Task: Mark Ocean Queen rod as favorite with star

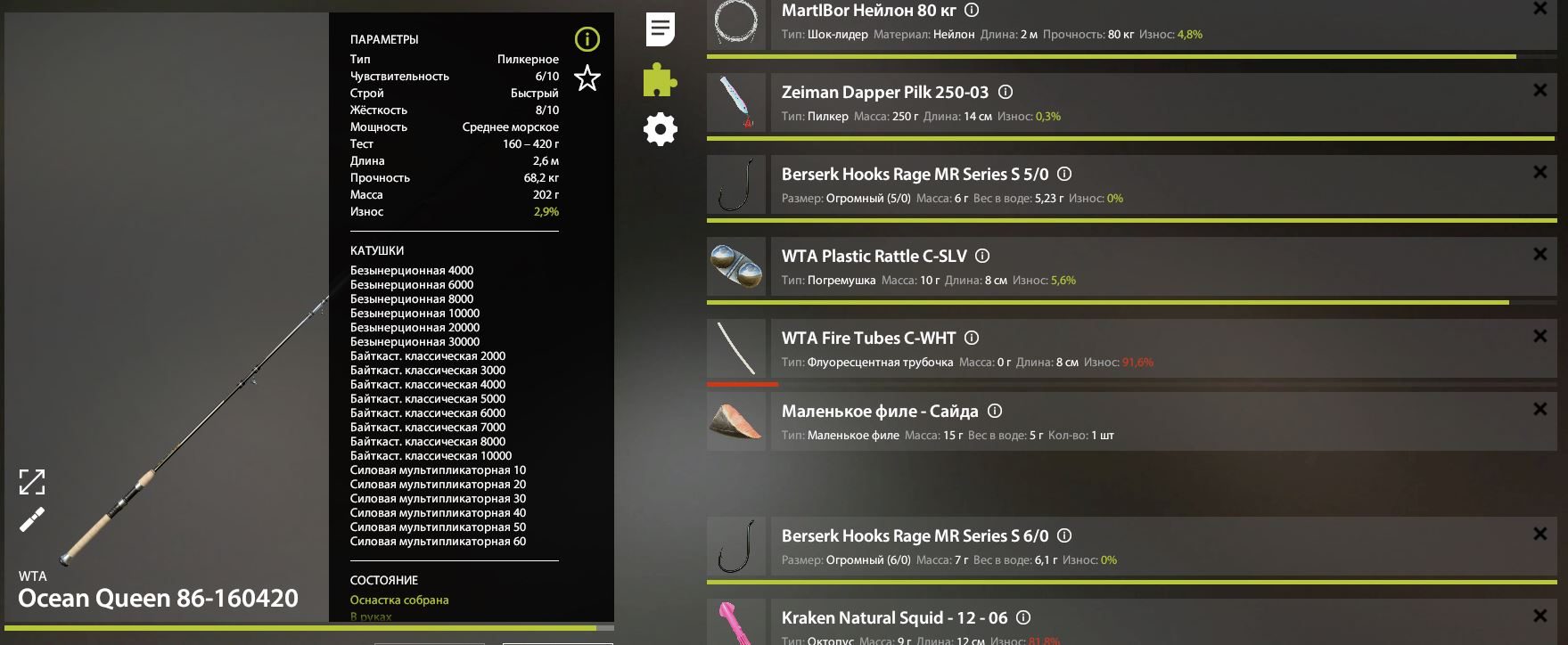Action: 587,78
